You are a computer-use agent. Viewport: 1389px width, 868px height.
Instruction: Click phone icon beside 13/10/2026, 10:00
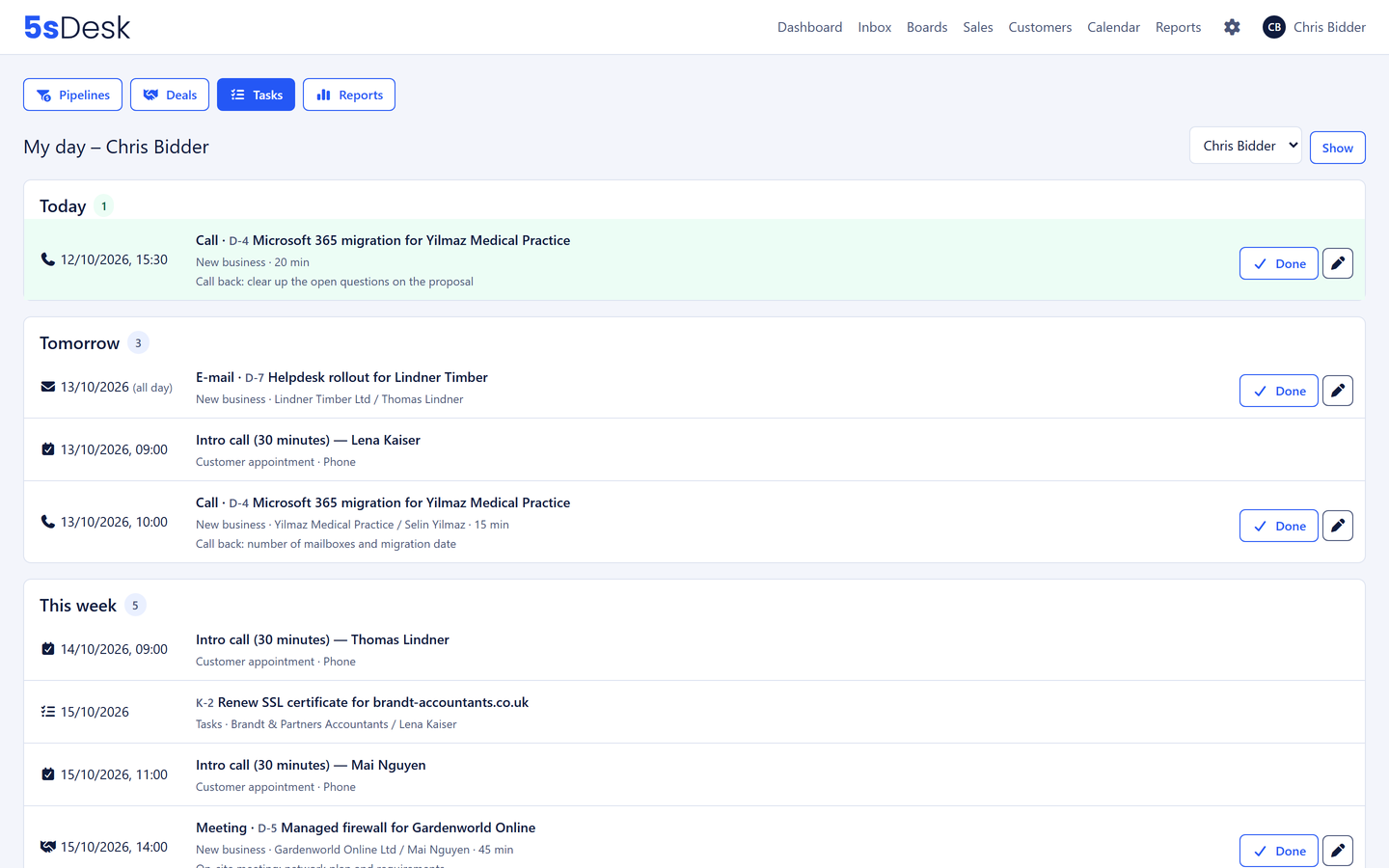47,522
